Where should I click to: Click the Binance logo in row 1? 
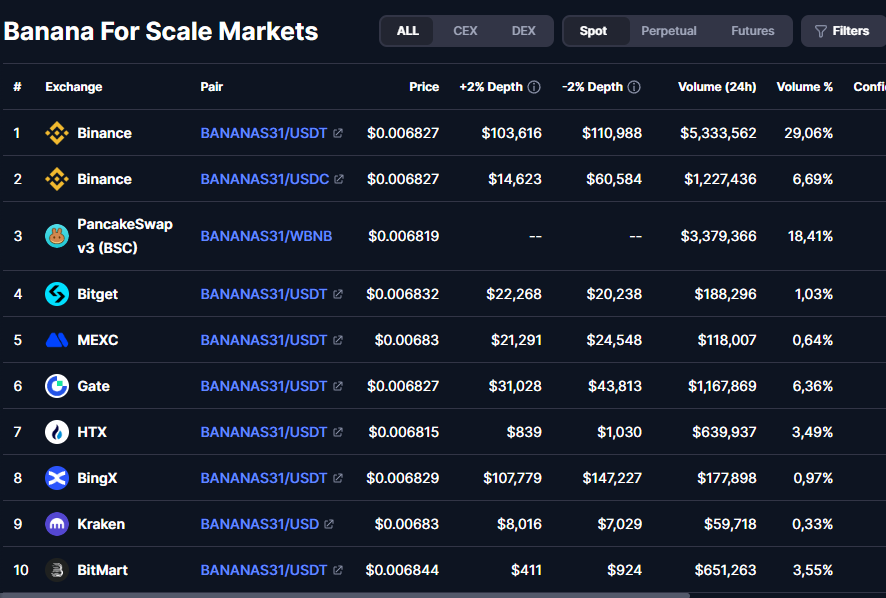[57, 133]
